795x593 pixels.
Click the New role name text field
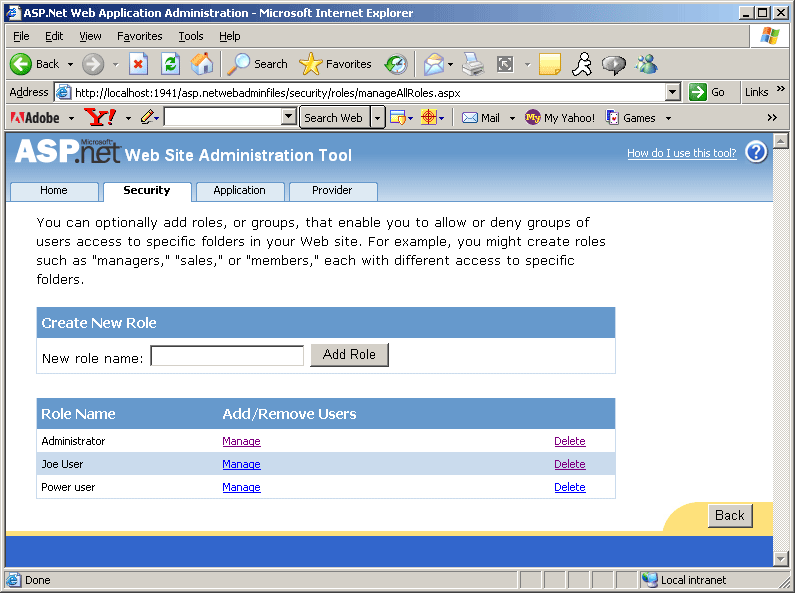[x=227, y=356]
